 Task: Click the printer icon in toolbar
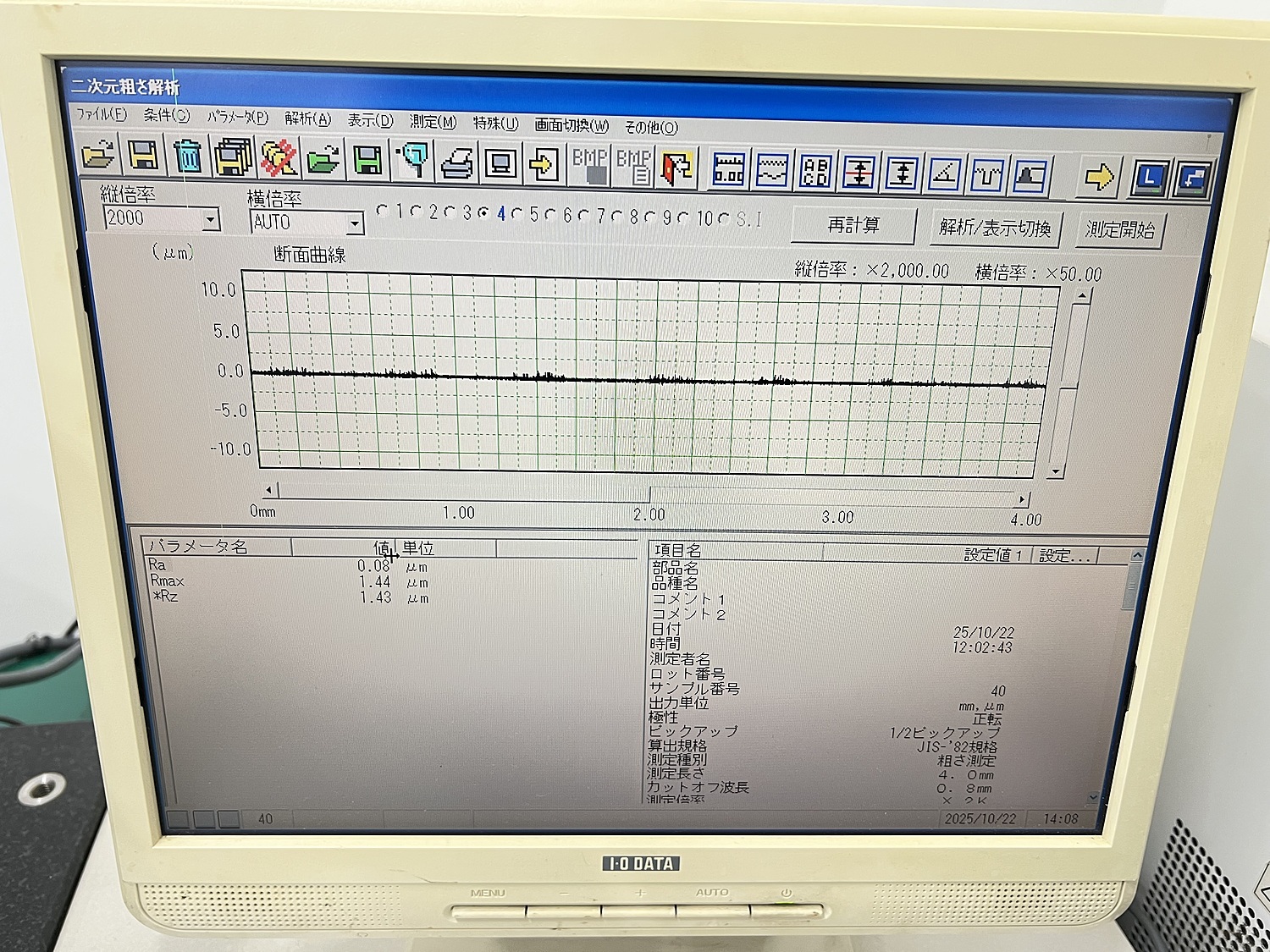456,162
